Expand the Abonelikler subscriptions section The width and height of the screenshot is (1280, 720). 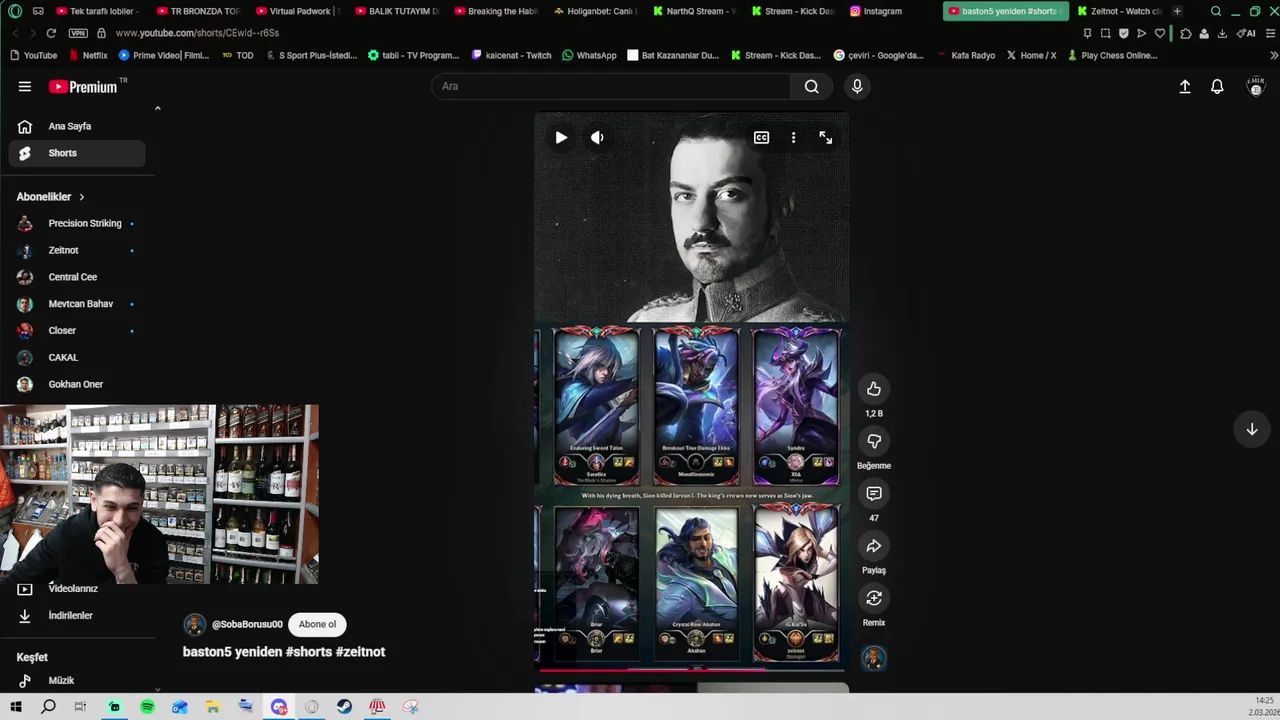coord(51,197)
